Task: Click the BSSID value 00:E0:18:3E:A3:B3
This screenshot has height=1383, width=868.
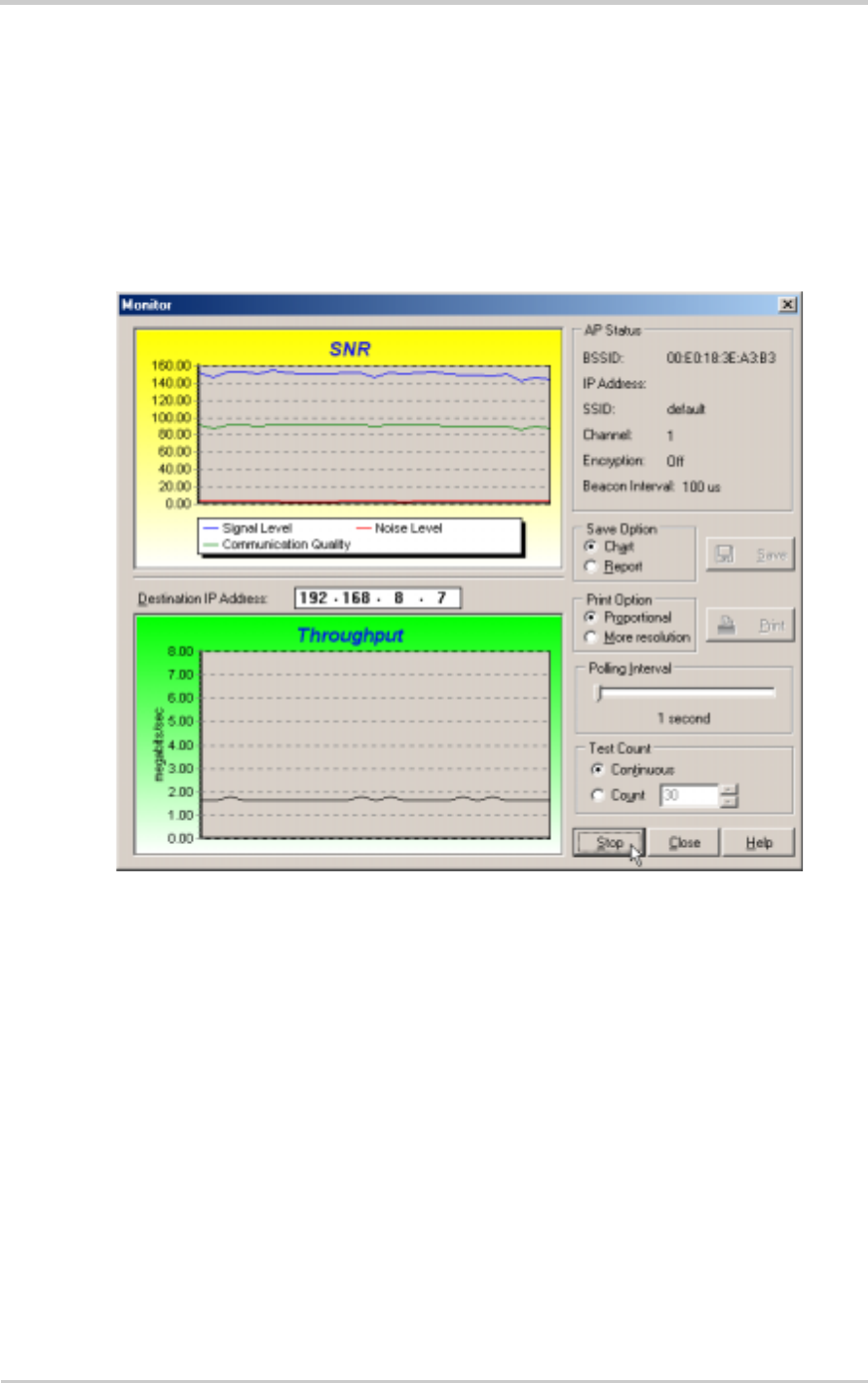Action: pos(722,358)
